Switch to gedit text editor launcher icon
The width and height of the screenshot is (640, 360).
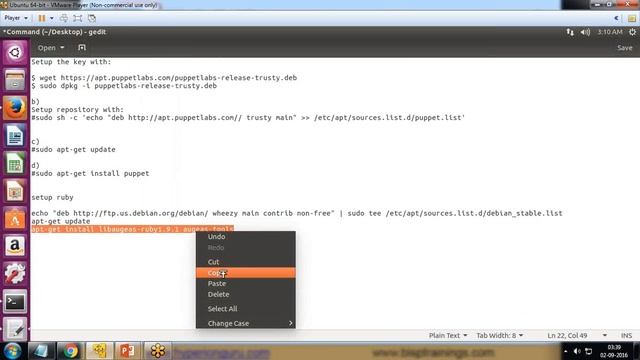(x=15, y=329)
